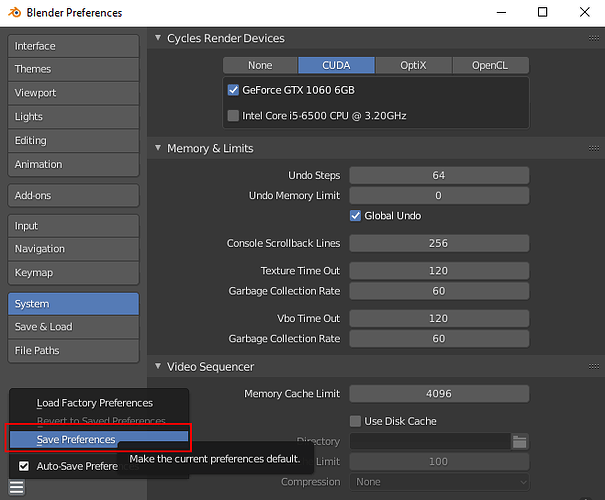This screenshot has height=500, width=605.
Task: Click the Undo Steps value field
Action: point(439,176)
